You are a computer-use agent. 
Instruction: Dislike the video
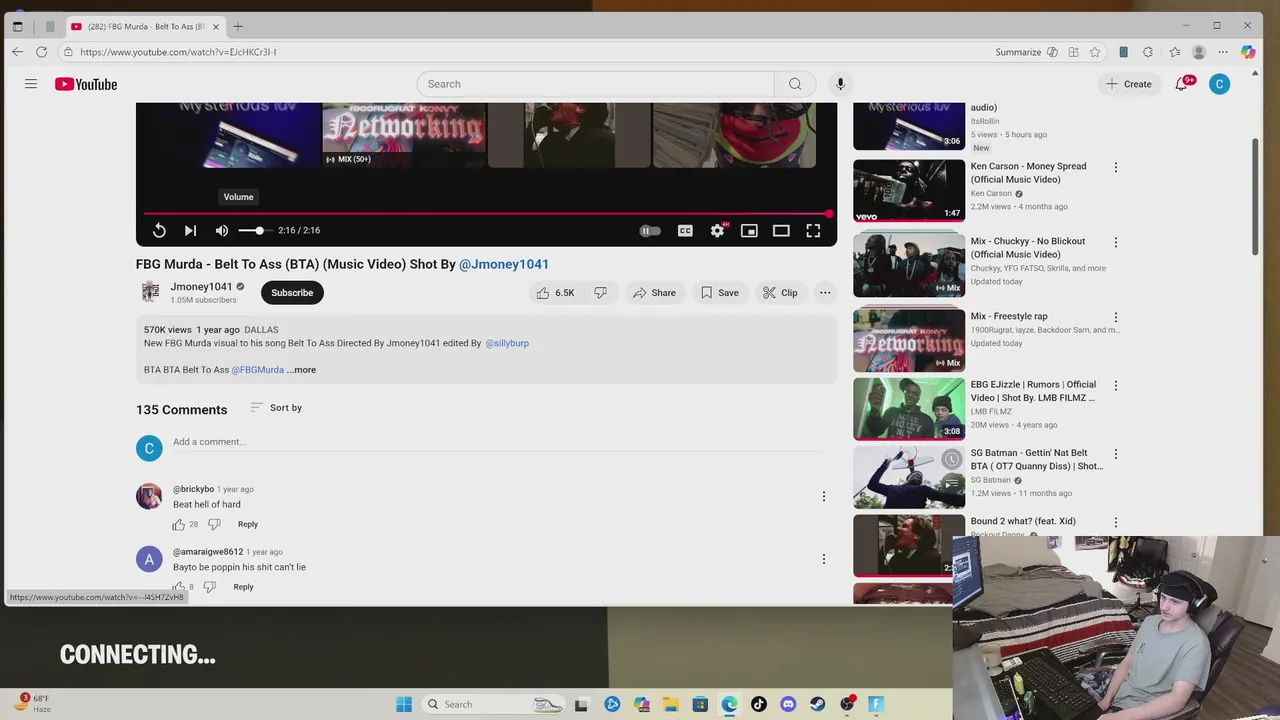[600, 293]
